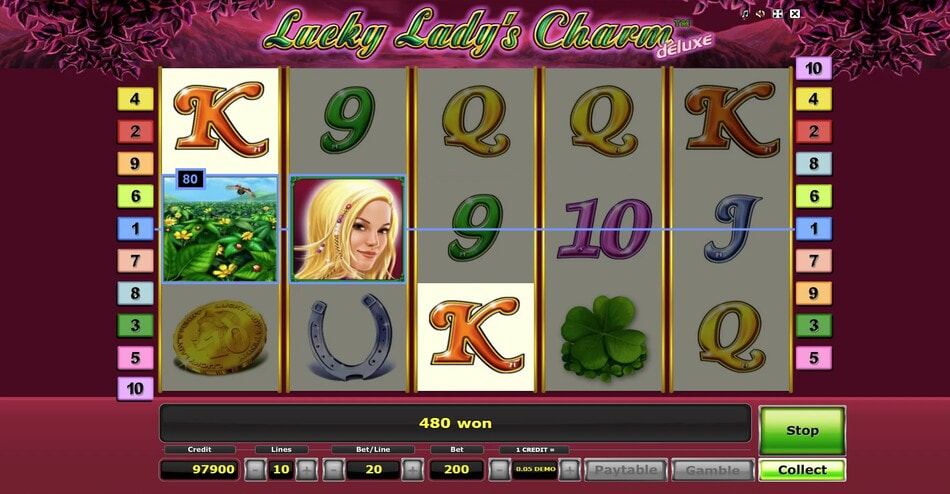Toggle the muted speaker sound icon

pos(761,13)
